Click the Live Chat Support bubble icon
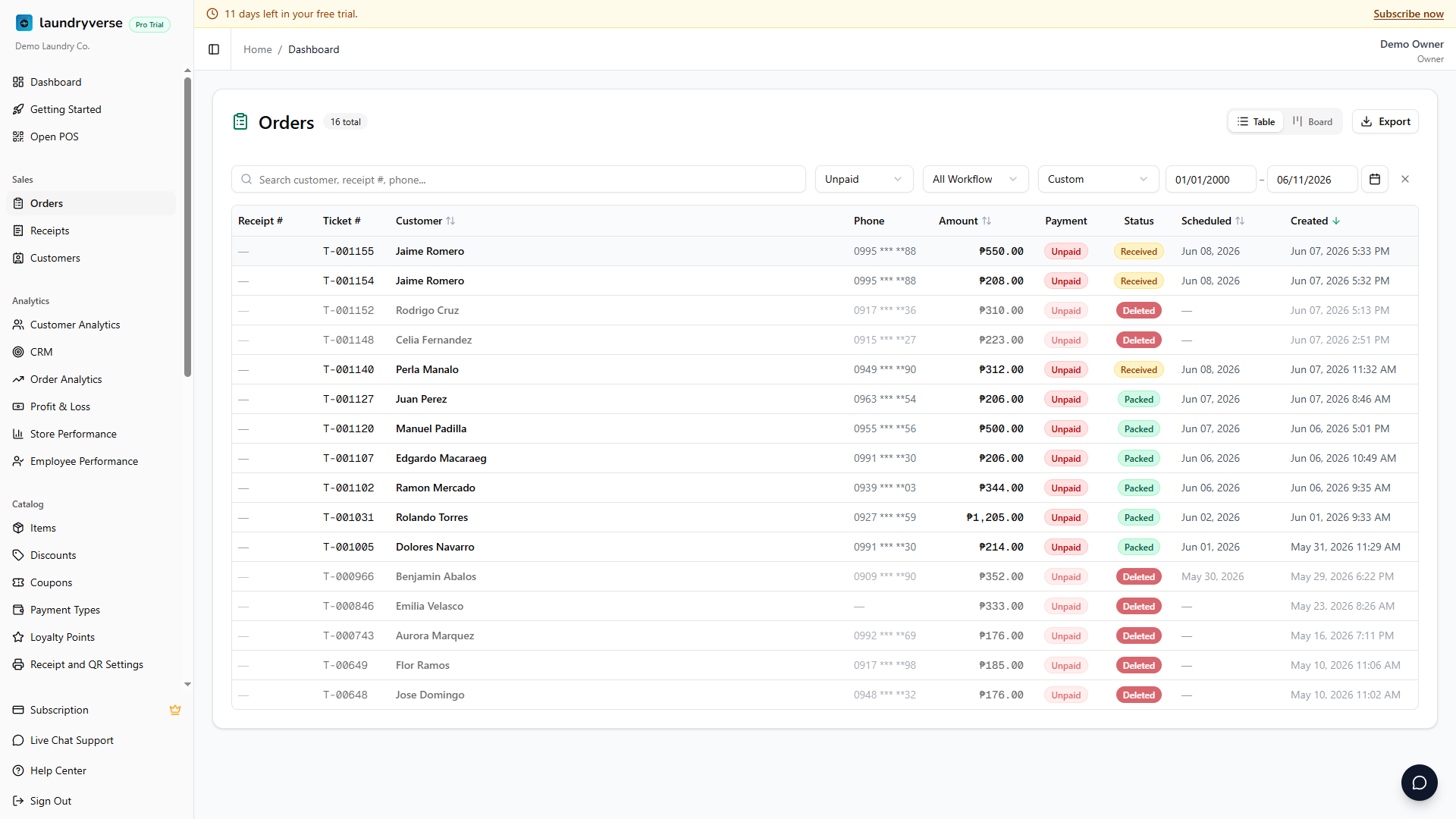1456x819 pixels. pos(18,740)
